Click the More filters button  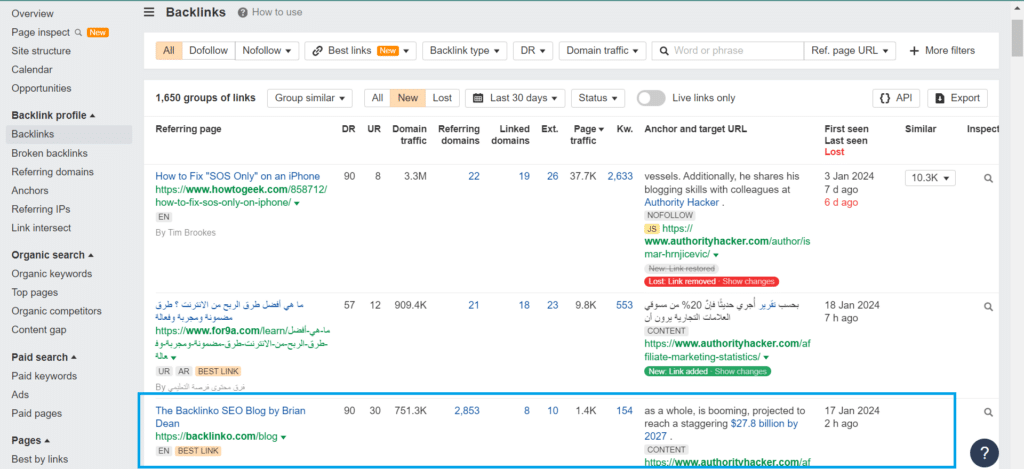(x=942, y=51)
